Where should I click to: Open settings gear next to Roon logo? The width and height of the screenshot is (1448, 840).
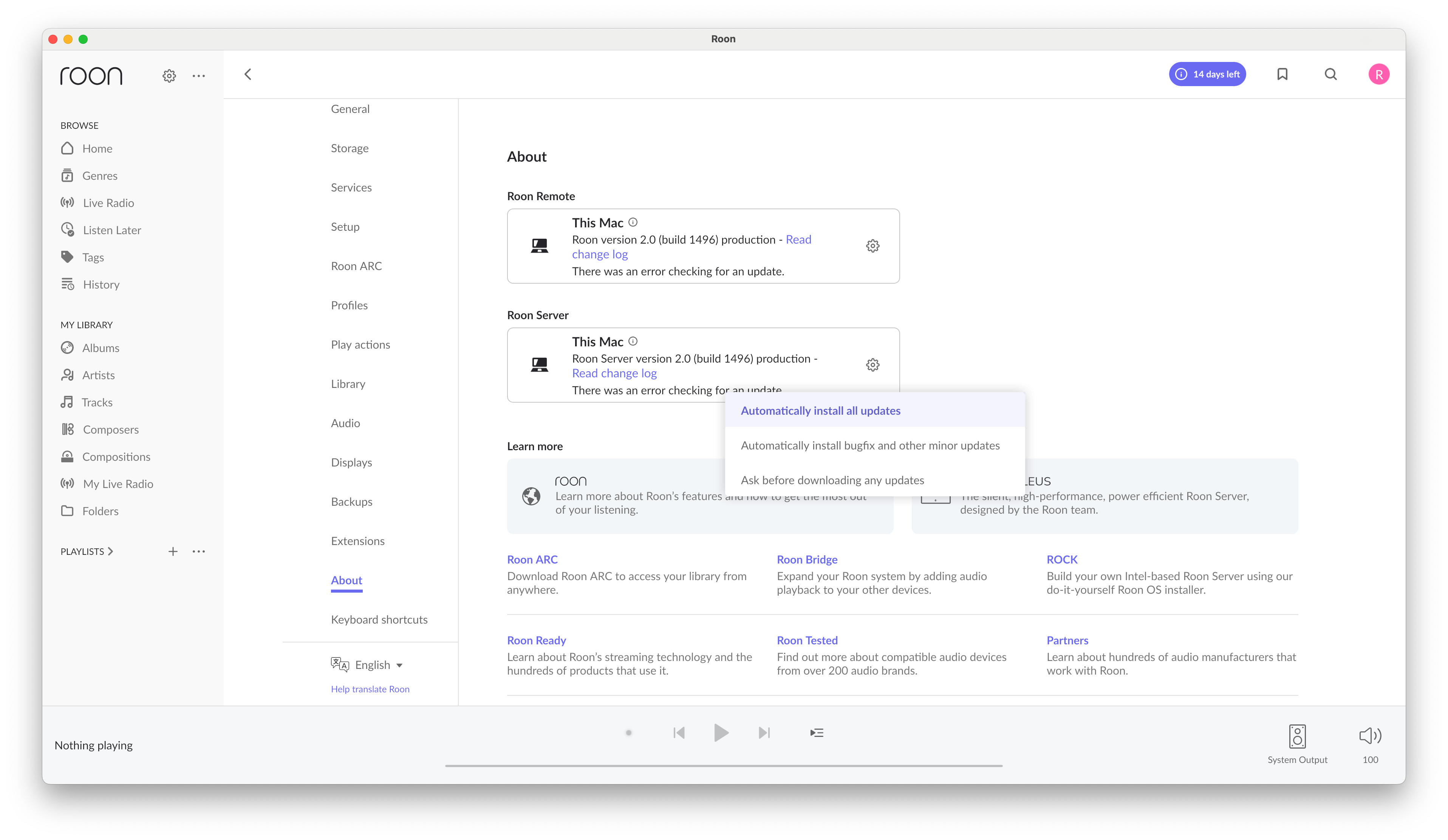[x=169, y=75]
